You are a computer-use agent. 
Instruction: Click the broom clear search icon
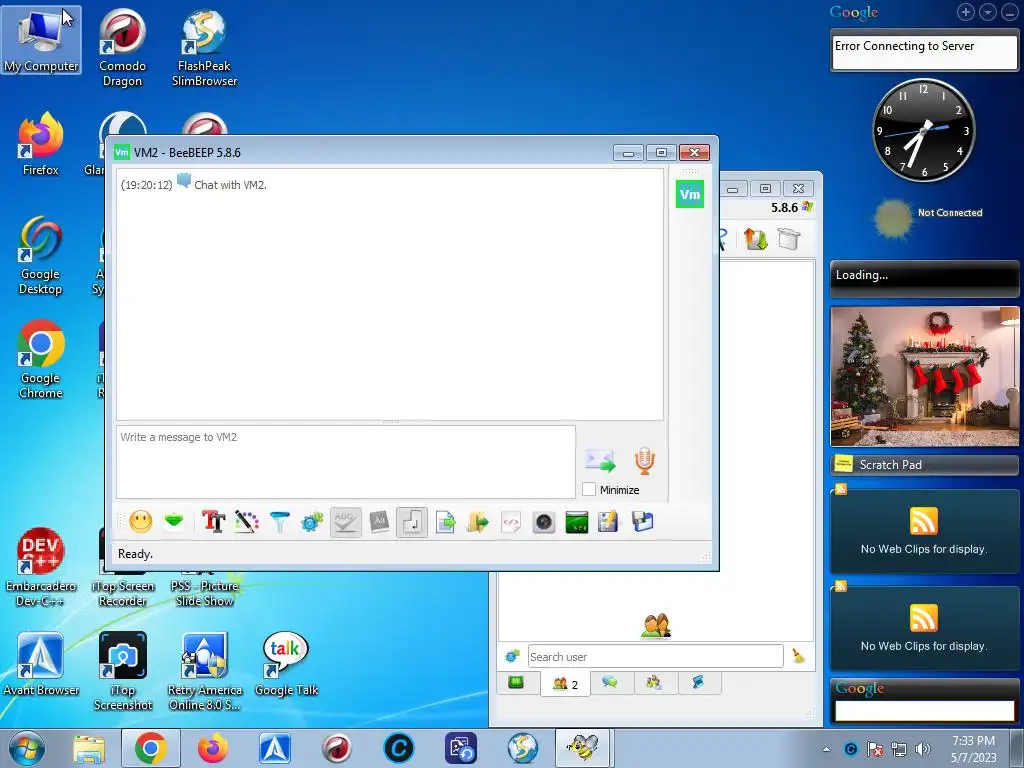(798, 656)
